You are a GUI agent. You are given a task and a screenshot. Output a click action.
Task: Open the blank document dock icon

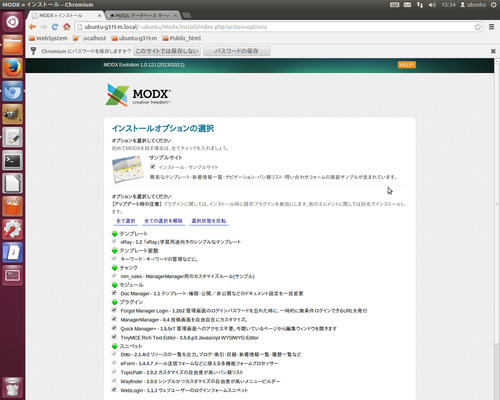tap(13, 183)
